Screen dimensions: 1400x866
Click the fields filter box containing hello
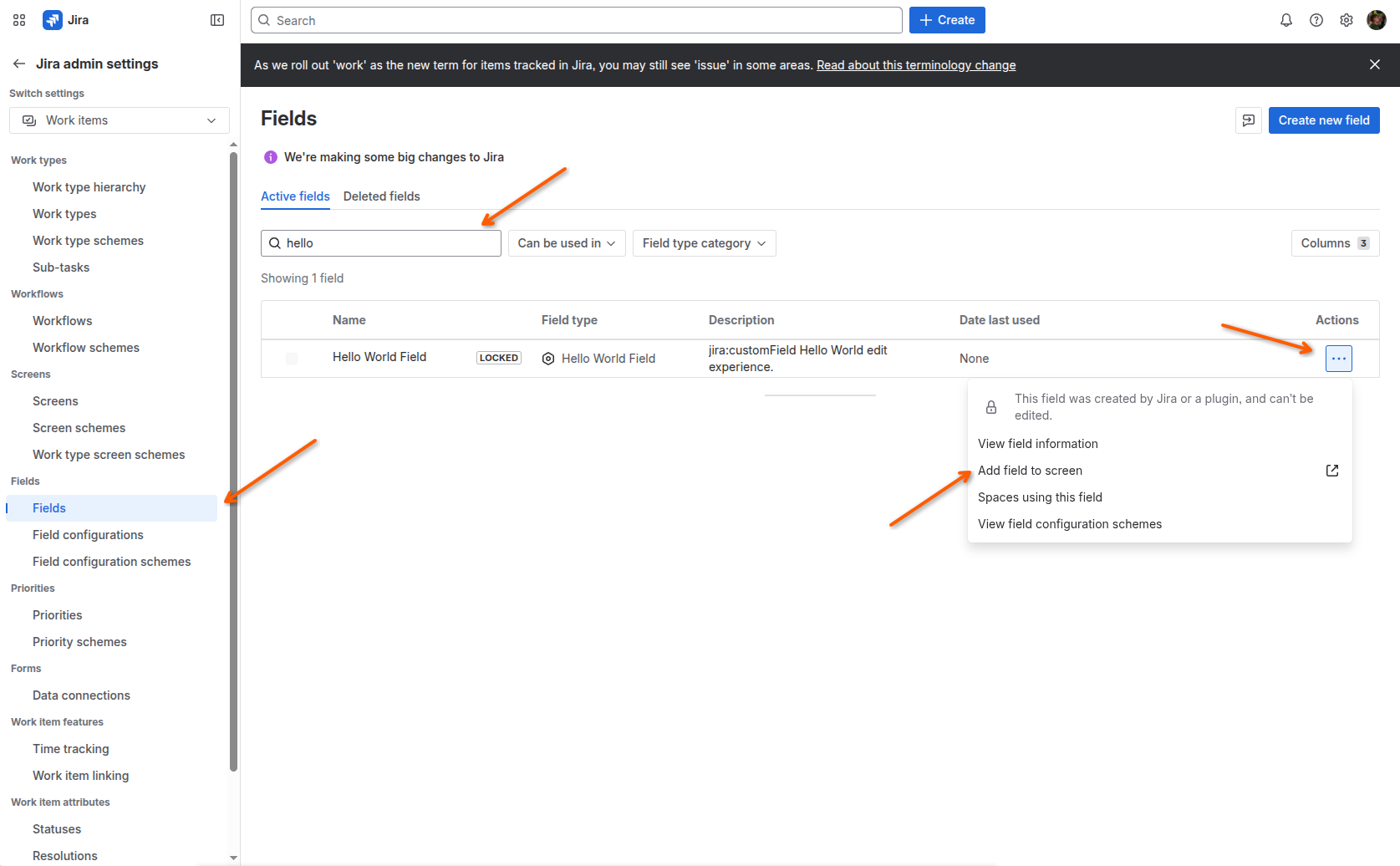click(381, 243)
